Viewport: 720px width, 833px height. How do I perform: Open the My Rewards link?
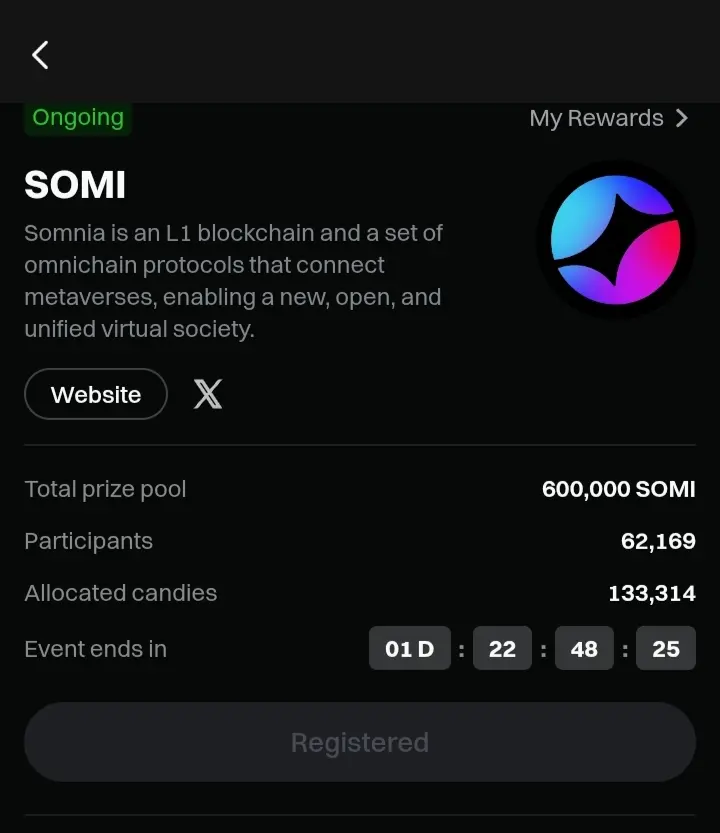click(609, 118)
